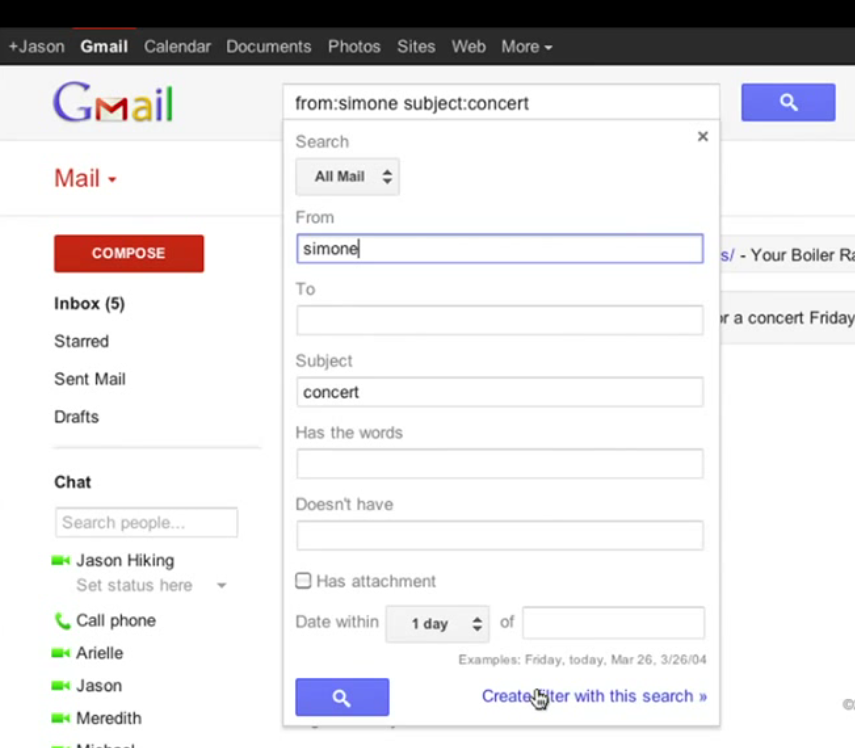Click the From field containing simone
Image resolution: width=855 pixels, height=748 pixels.
tap(500, 249)
